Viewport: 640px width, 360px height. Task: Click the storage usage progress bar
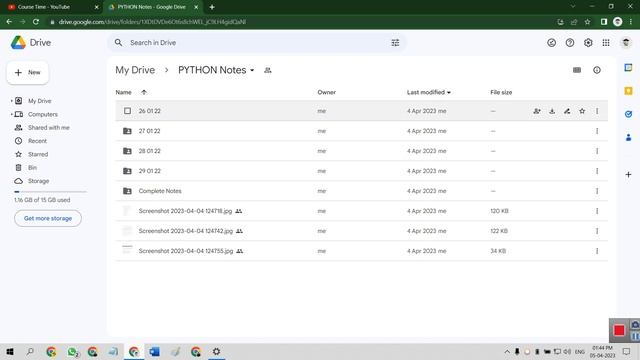tap(50, 191)
